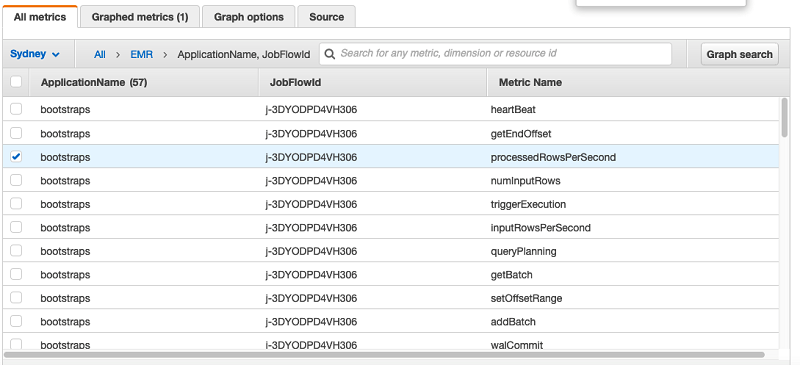
Task: Open the Graph options tab
Action: tap(248, 17)
